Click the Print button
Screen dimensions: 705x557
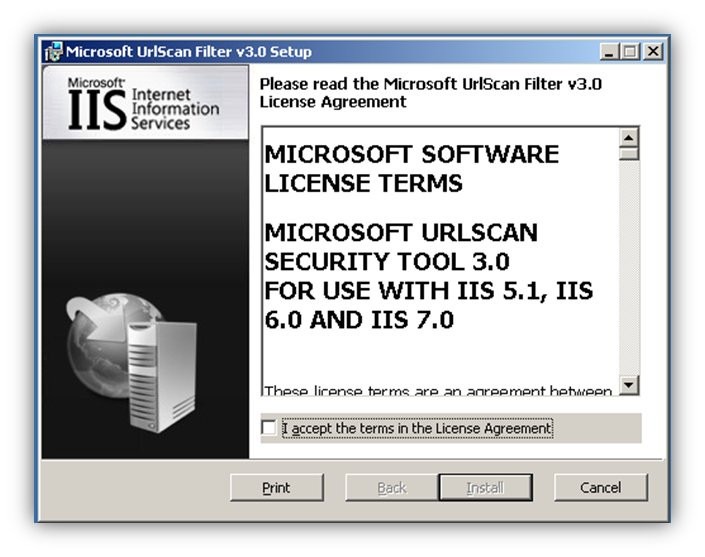tap(277, 487)
